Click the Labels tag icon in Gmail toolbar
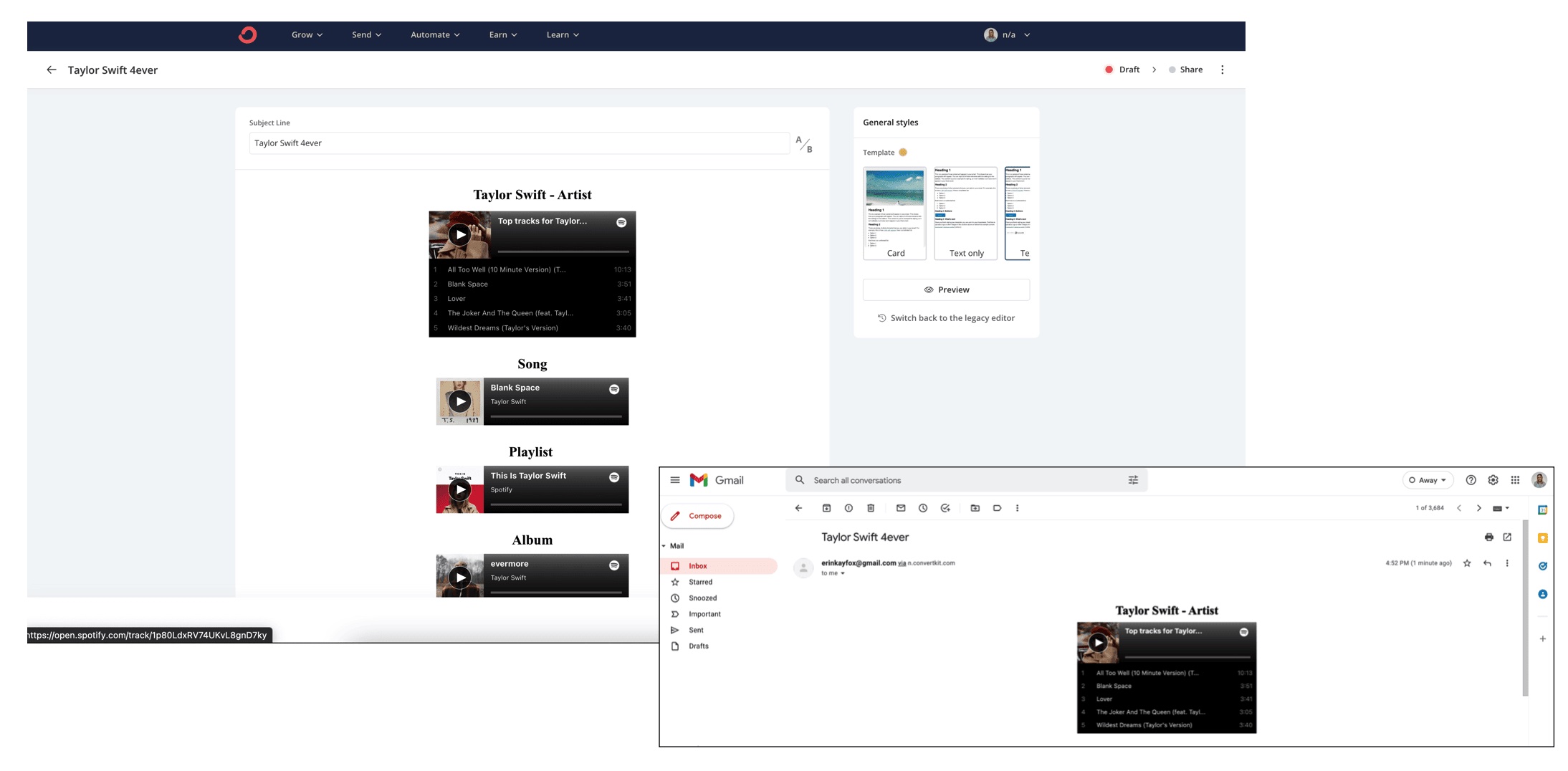Screen dimensions: 1568x771 point(997,508)
